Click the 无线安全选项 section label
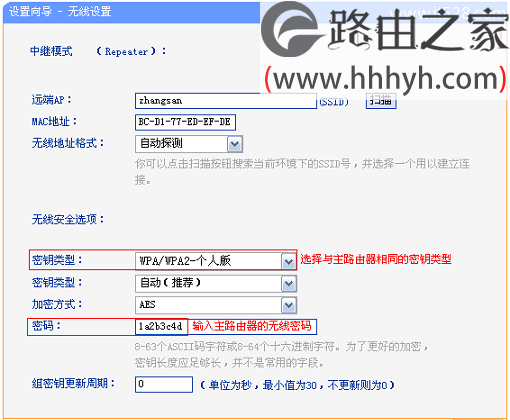Viewport: 510px width, 420px height. [68, 219]
